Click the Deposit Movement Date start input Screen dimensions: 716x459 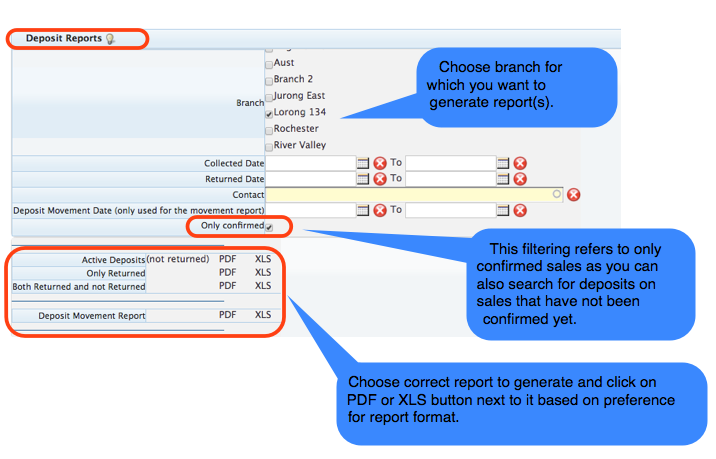(311, 210)
